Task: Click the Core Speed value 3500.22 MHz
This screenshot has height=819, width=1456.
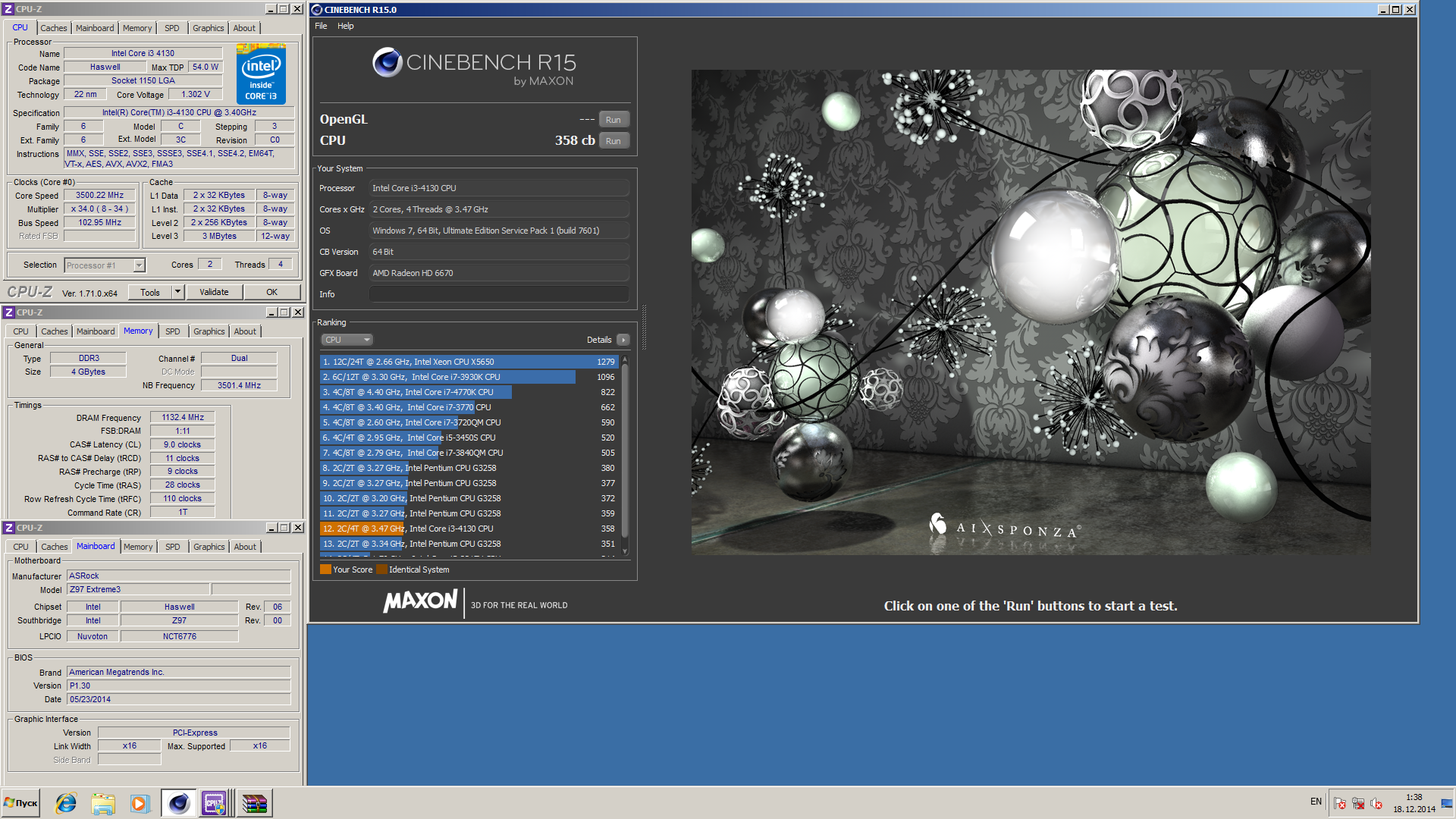Action: [x=99, y=195]
